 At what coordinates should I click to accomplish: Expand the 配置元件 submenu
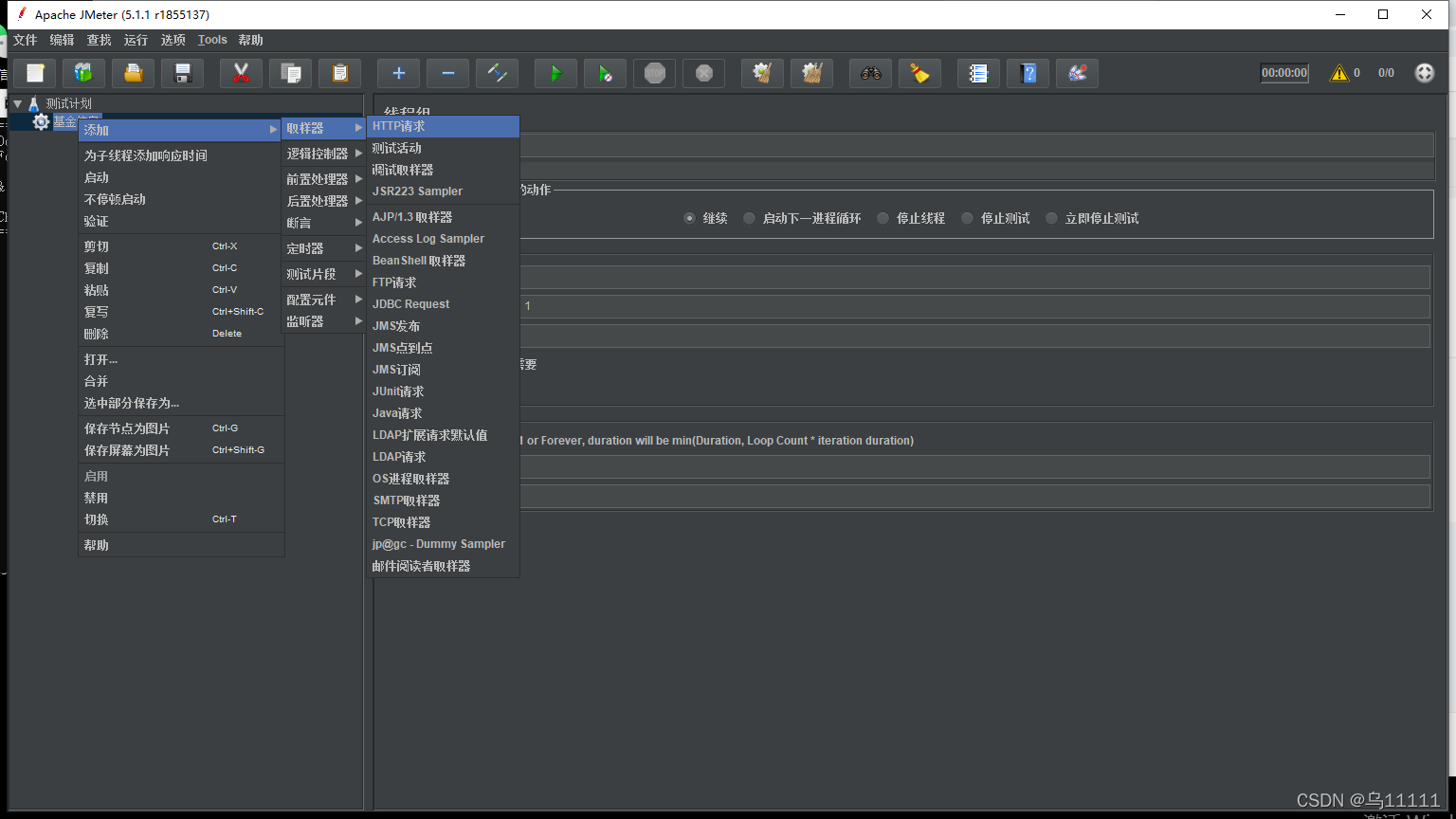click(x=324, y=300)
